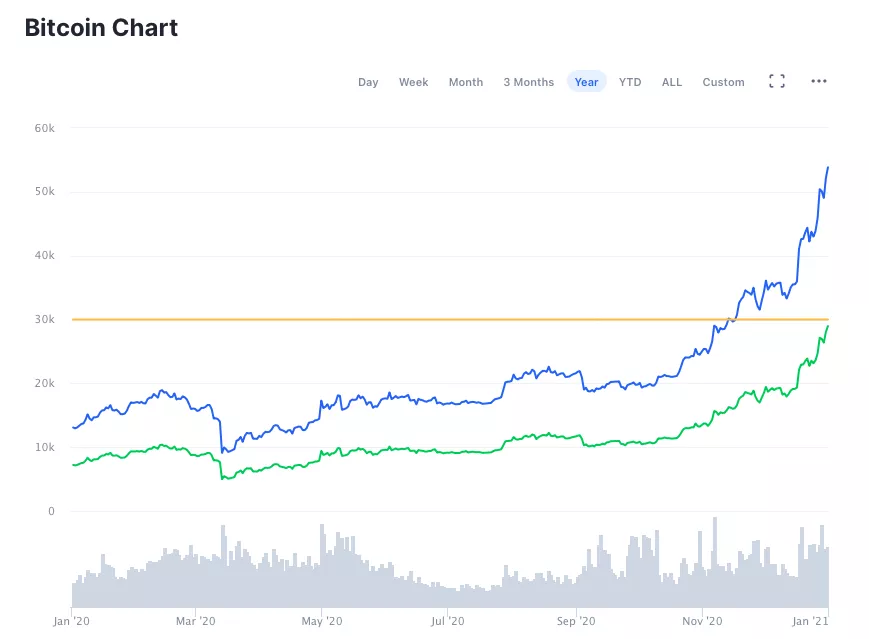Select the YTD range option
Screen dimensions: 869x639
point(630,82)
